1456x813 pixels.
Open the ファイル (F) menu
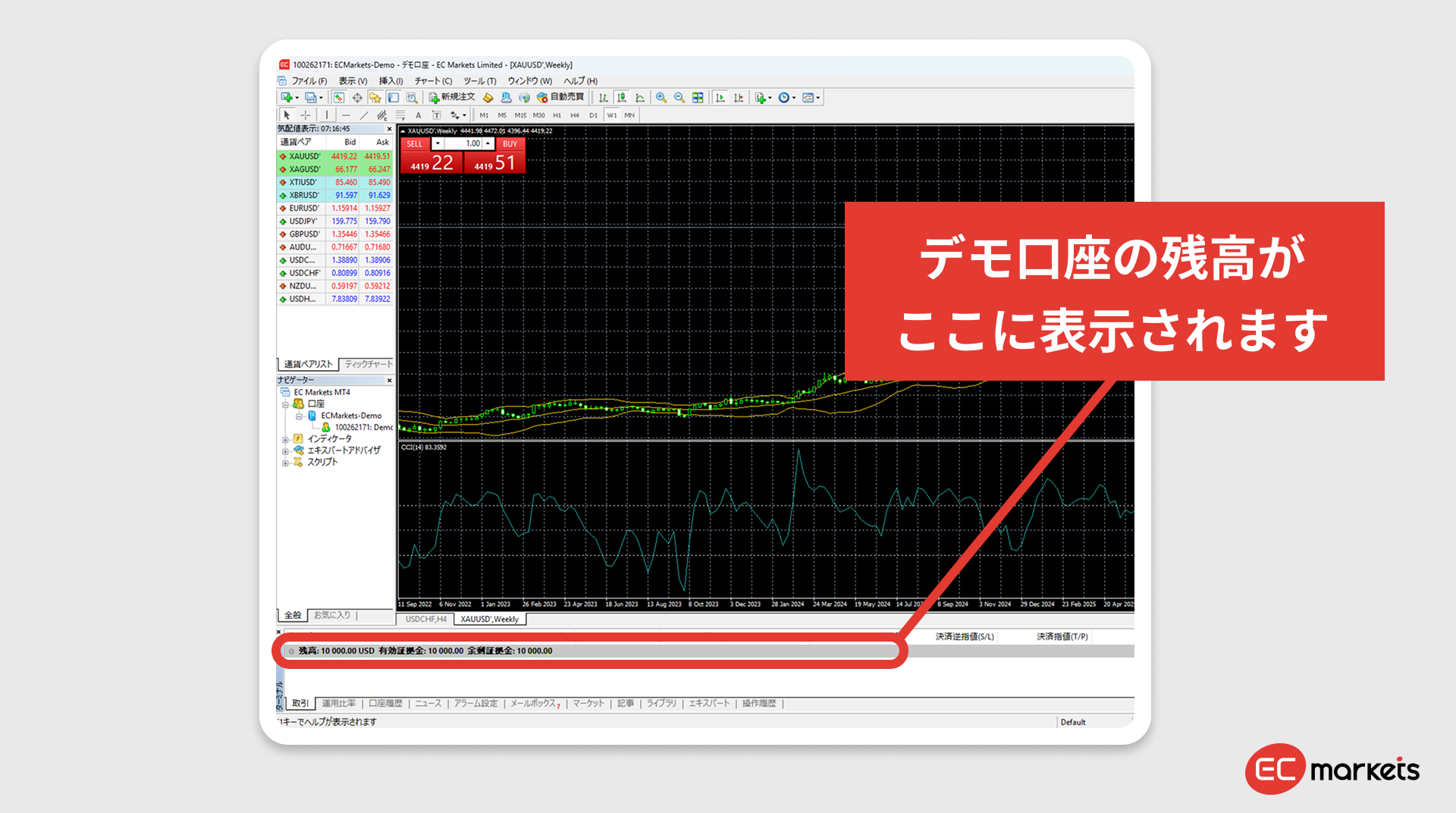[309, 81]
